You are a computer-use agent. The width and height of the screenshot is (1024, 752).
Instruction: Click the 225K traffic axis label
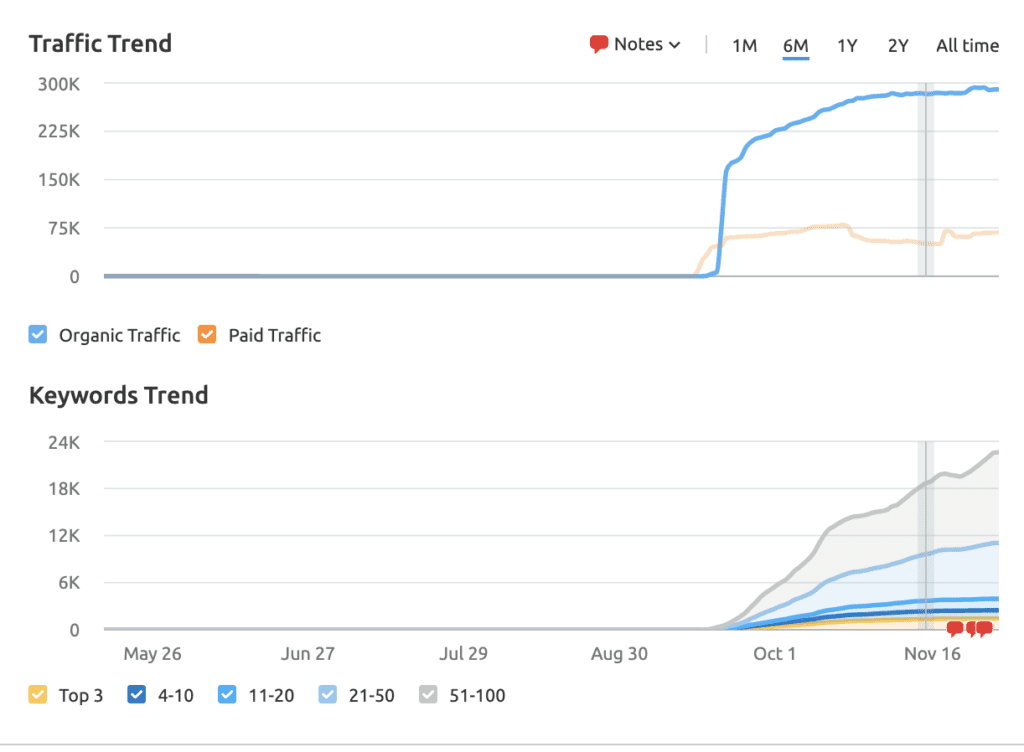click(x=59, y=131)
